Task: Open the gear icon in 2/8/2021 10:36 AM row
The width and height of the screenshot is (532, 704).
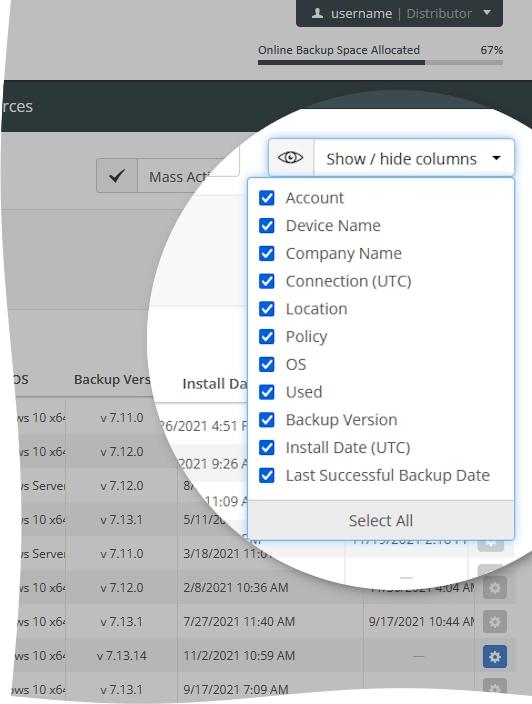Action: pyautogui.click(x=495, y=588)
